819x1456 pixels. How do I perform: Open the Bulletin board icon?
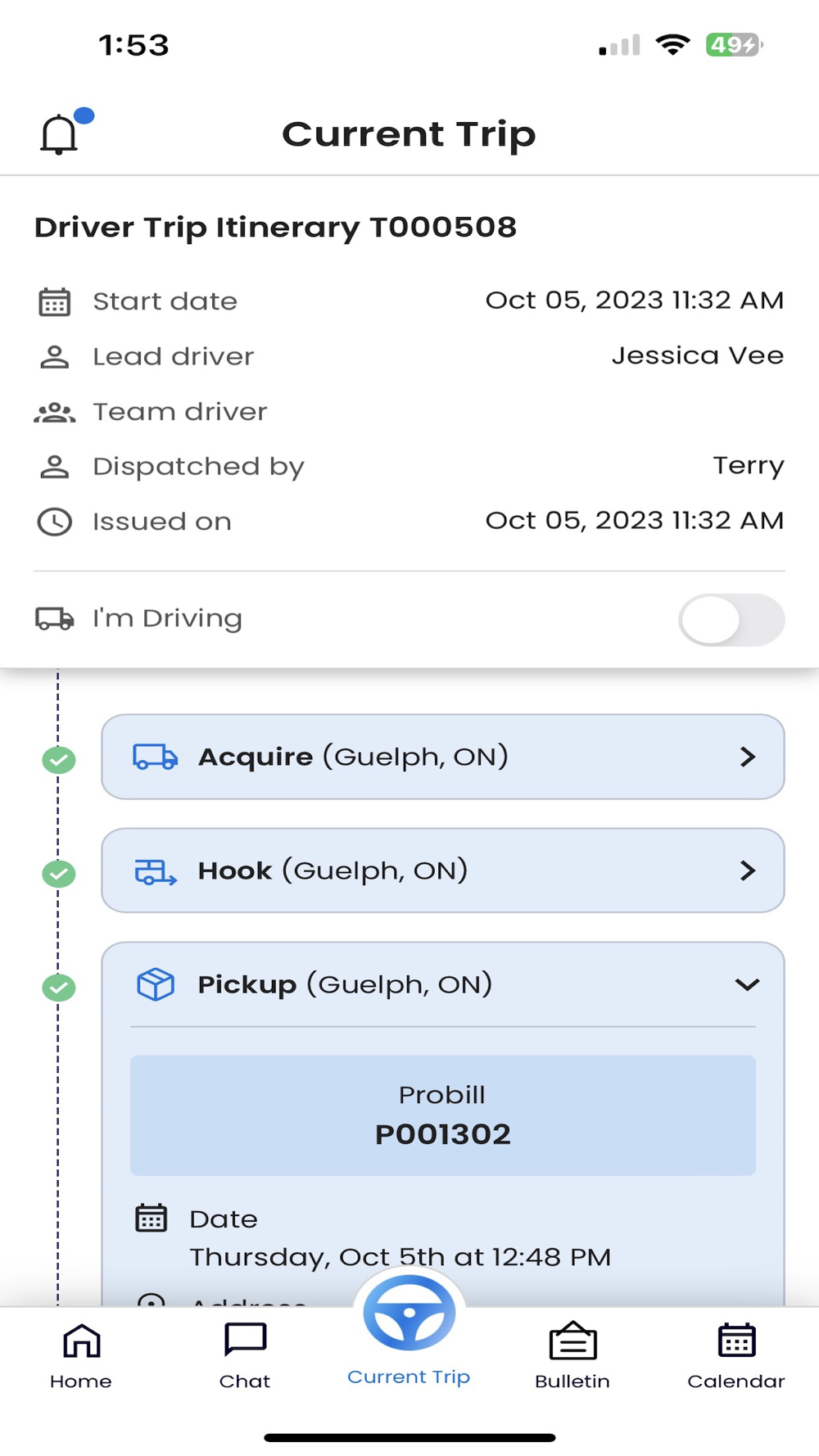[572, 1341]
